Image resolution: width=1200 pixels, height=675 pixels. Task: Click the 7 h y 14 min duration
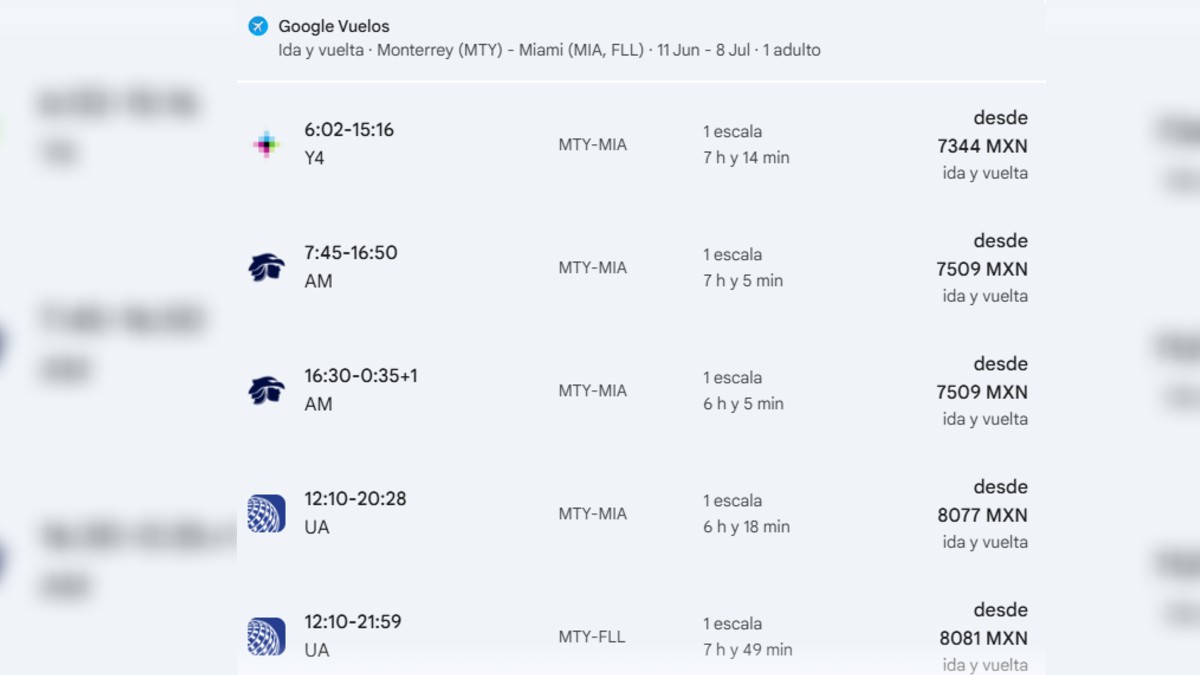[746, 158]
